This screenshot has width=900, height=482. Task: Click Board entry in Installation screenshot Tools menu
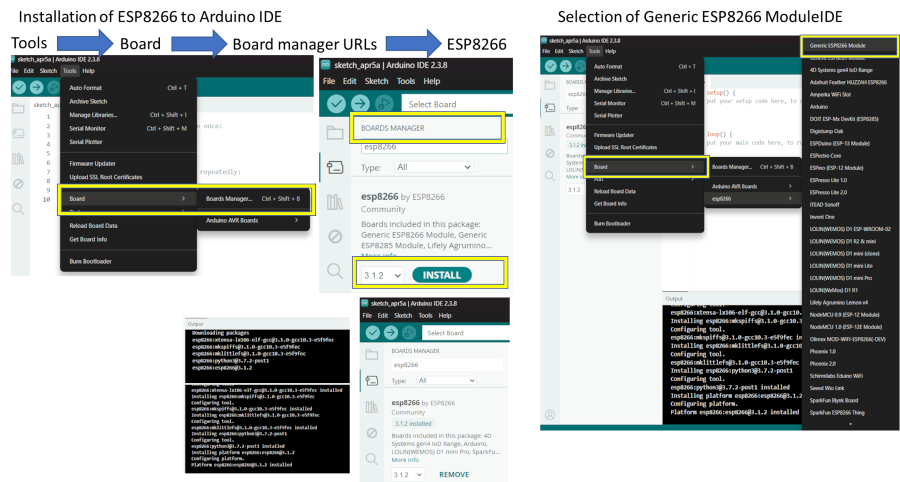(129, 199)
